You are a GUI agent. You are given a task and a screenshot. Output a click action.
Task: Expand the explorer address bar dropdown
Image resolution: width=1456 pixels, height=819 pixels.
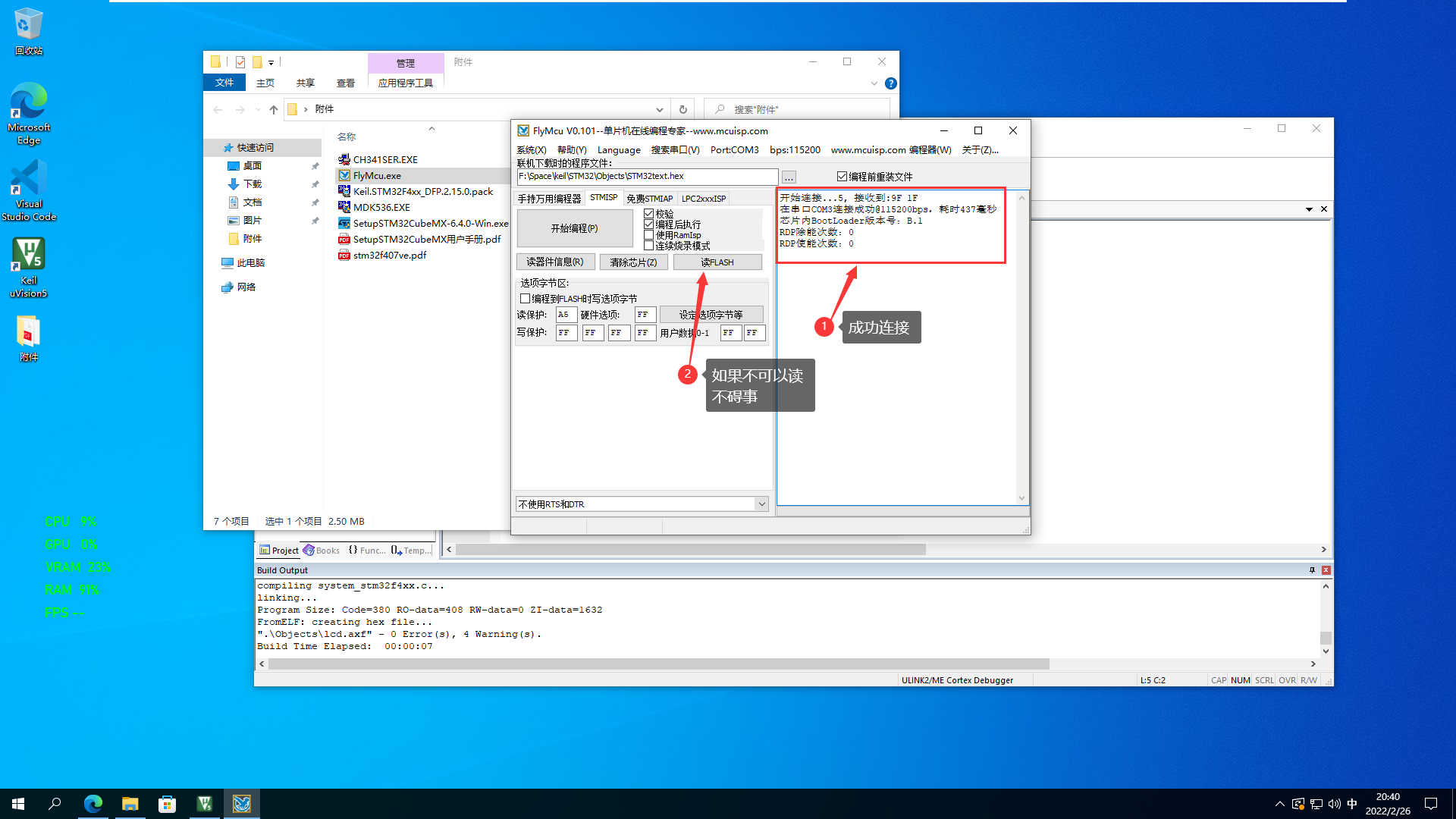pos(659,109)
